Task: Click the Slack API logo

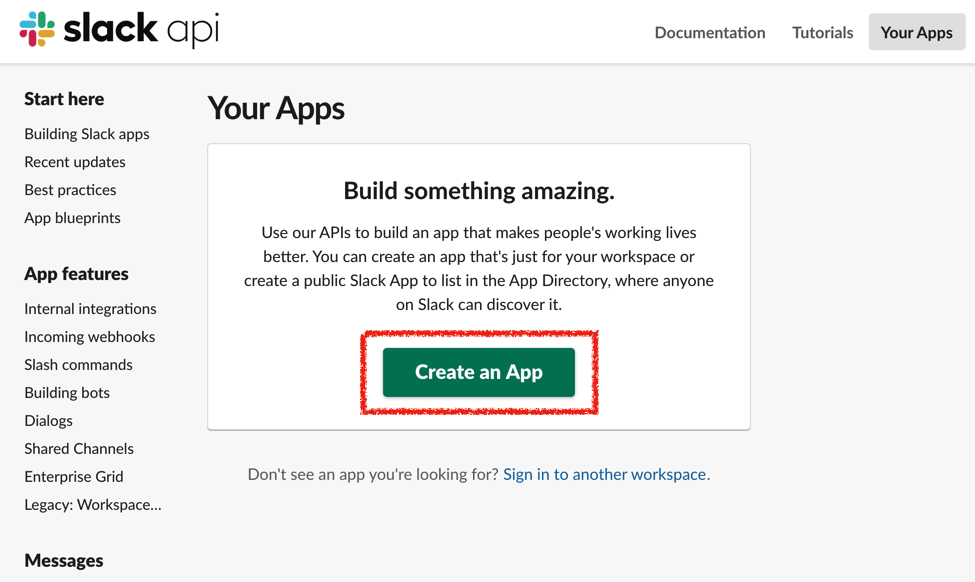Action: pyautogui.click(x=119, y=29)
